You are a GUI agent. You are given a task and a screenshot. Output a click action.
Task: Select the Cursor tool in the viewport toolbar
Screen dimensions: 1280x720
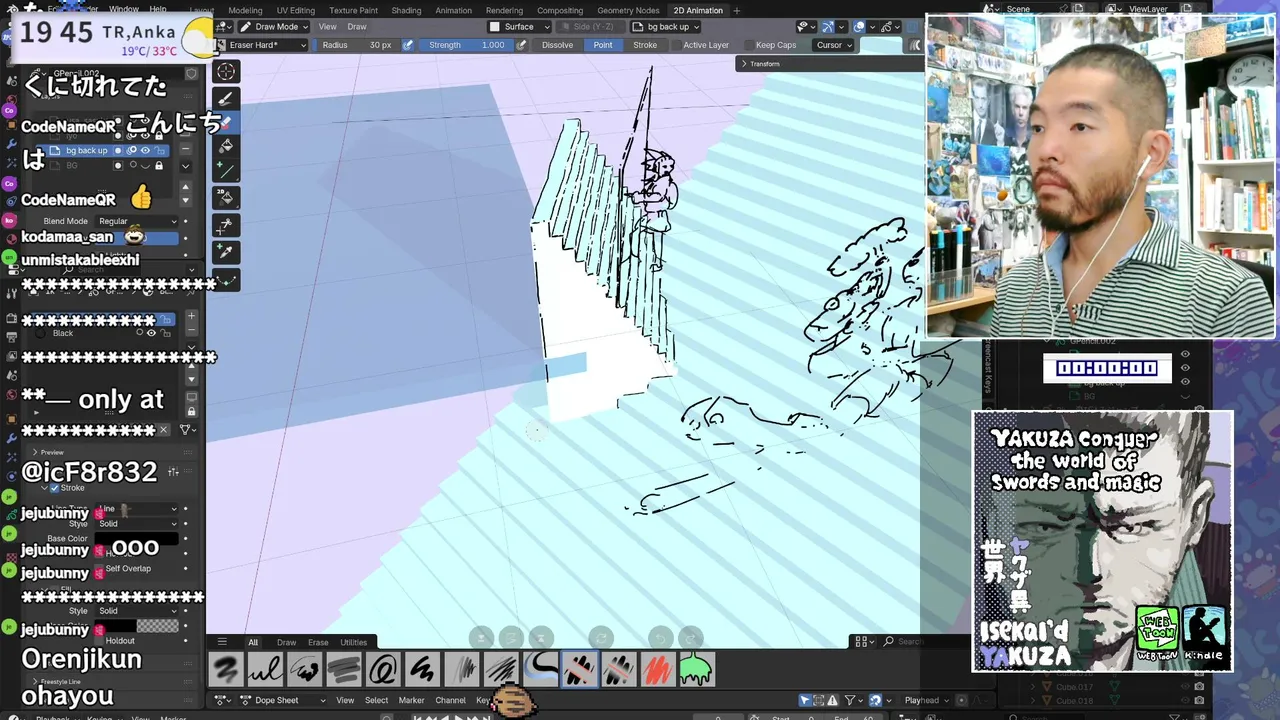pos(226,71)
